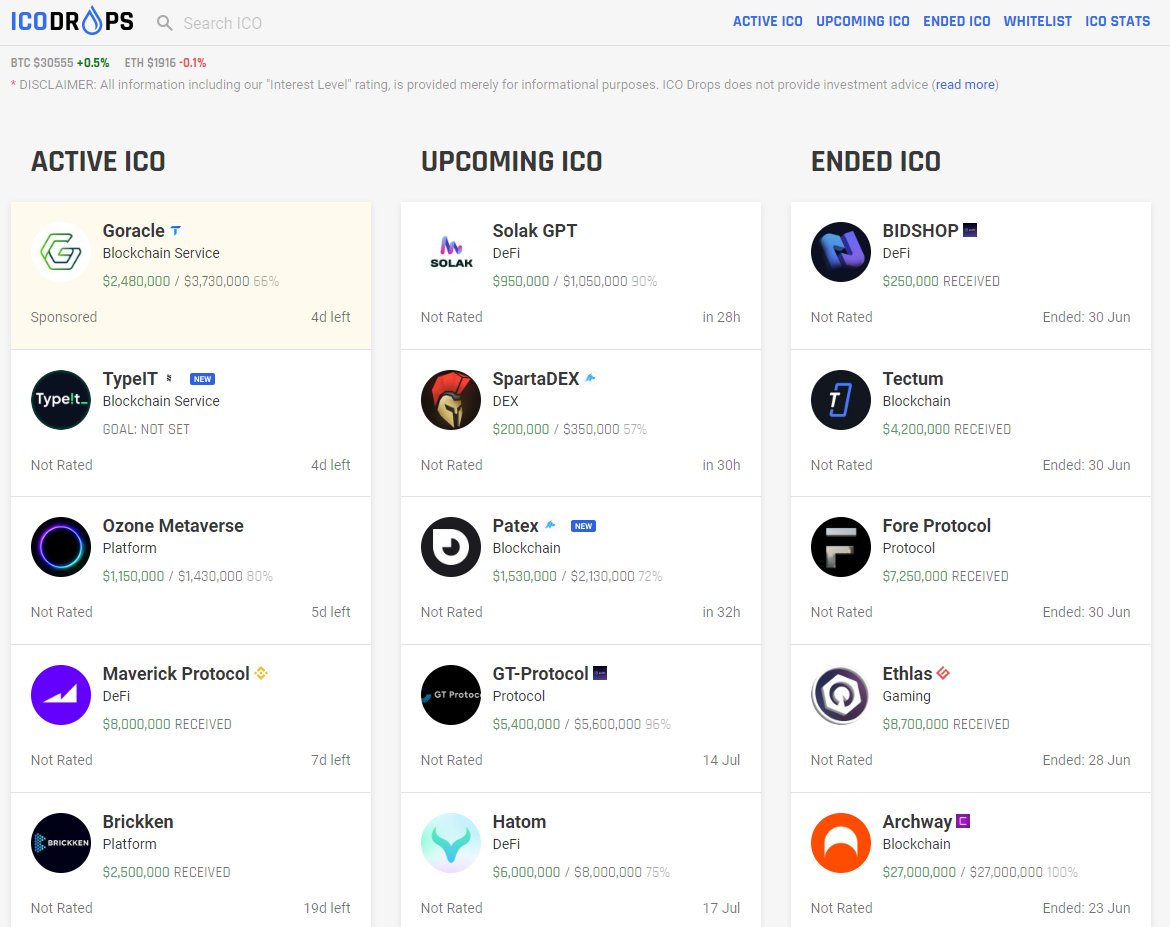1170x927 pixels.
Task: Click the ENDED ICO column heading
Action: tap(875, 161)
